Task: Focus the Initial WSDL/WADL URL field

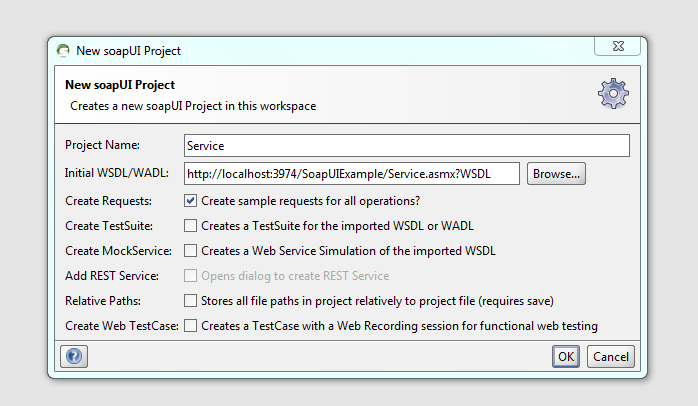Action: pyautogui.click(x=352, y=173)
